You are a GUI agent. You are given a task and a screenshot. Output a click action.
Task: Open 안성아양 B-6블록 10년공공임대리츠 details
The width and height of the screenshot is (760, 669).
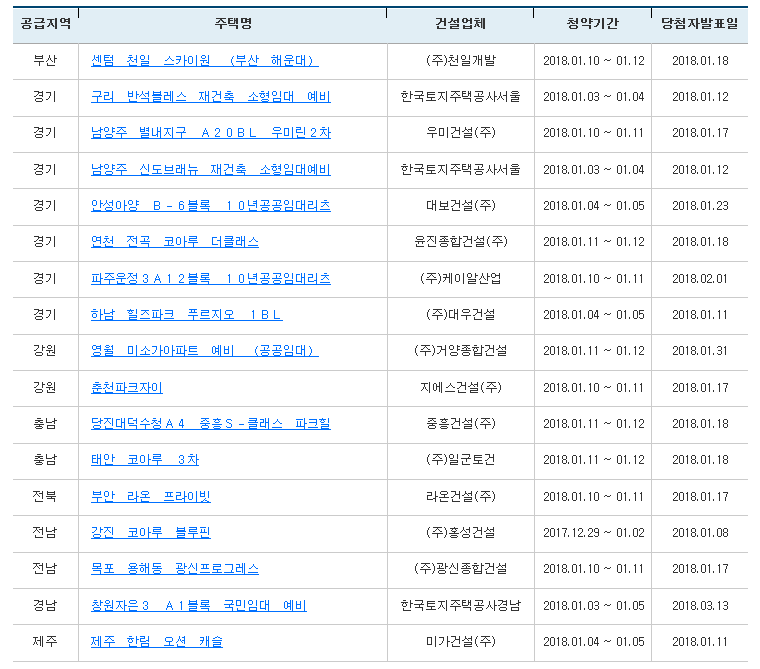pos(210,205)
